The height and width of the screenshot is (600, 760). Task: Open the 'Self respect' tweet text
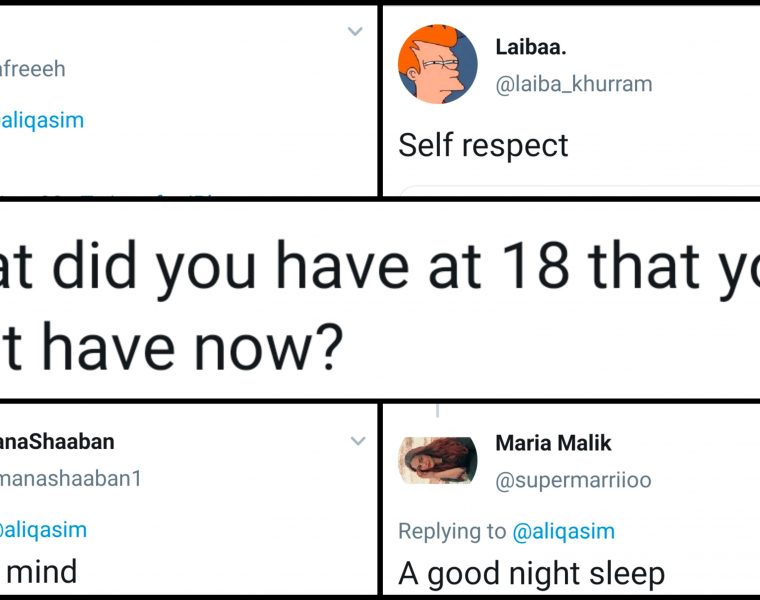[x=483, y=145]
